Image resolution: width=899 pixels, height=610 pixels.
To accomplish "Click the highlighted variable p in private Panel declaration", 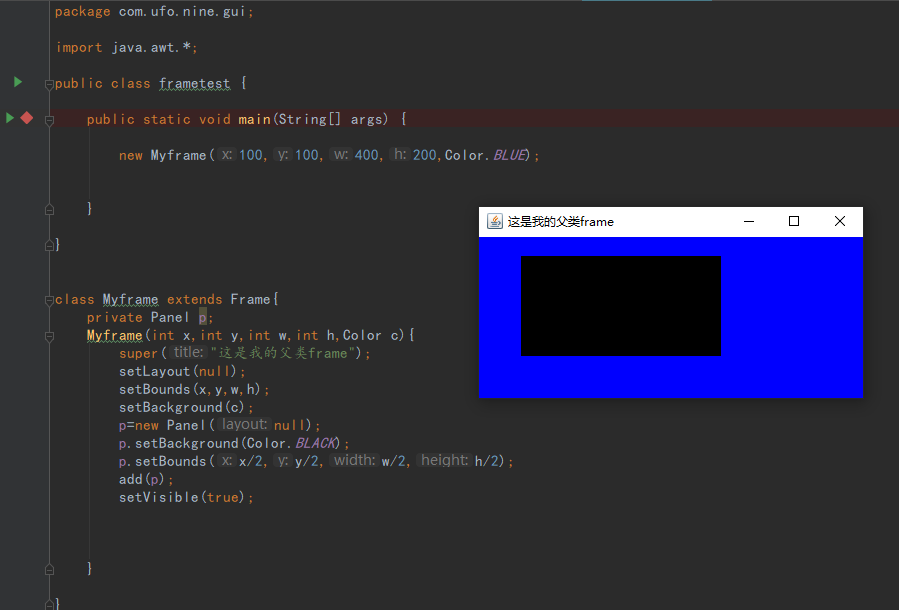I will 202,318.
